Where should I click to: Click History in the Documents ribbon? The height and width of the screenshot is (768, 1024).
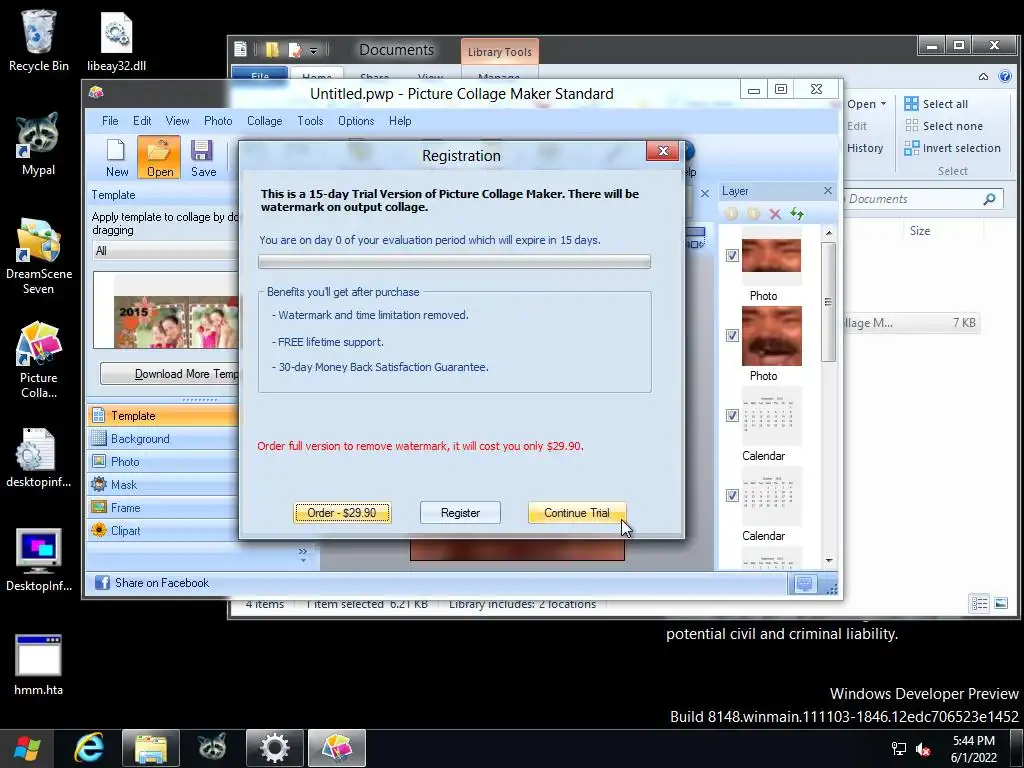point(865,148)
